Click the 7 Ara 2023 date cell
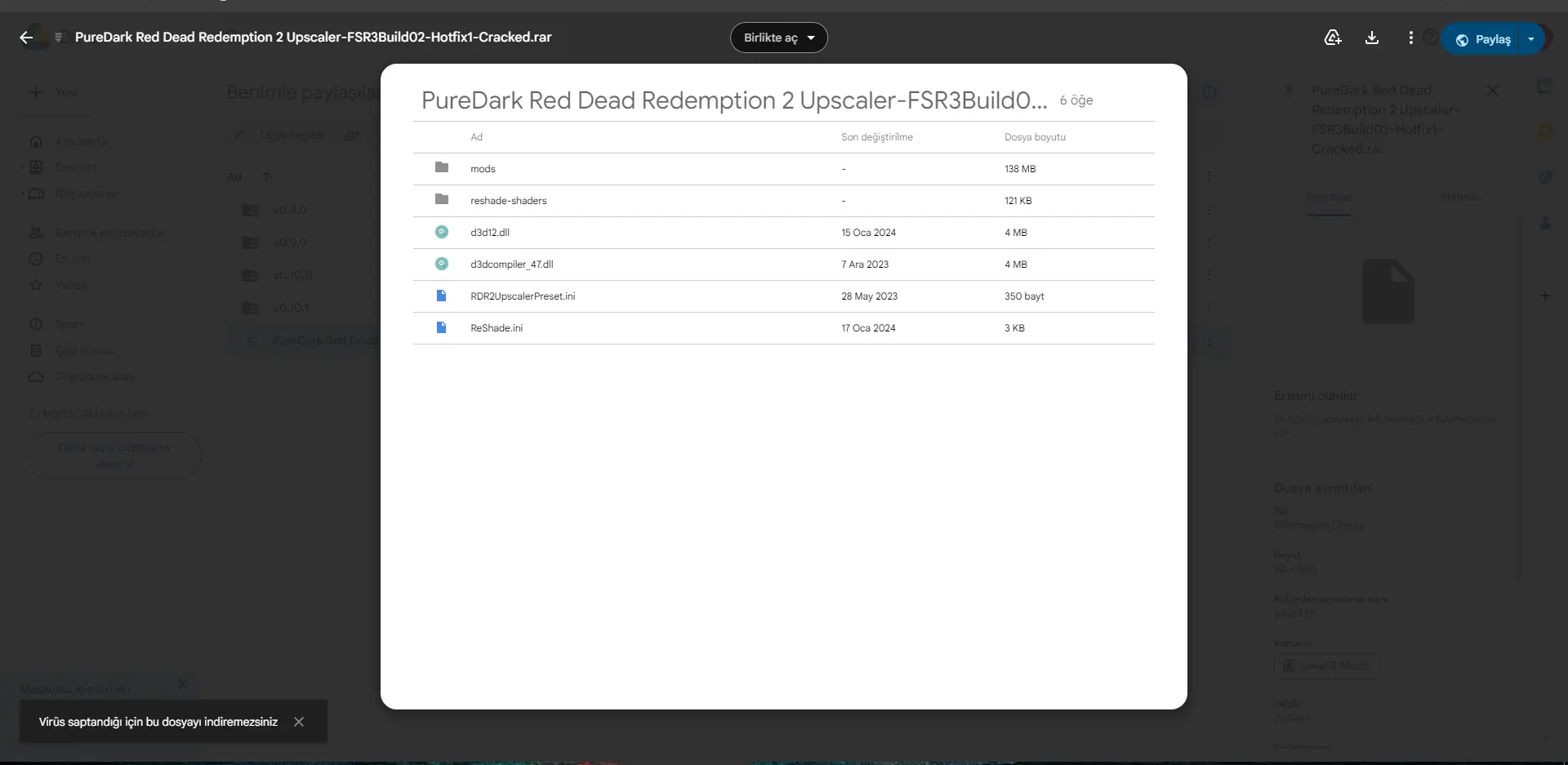Viewport: 1568px width, 765px height. (x=865, y=265)
